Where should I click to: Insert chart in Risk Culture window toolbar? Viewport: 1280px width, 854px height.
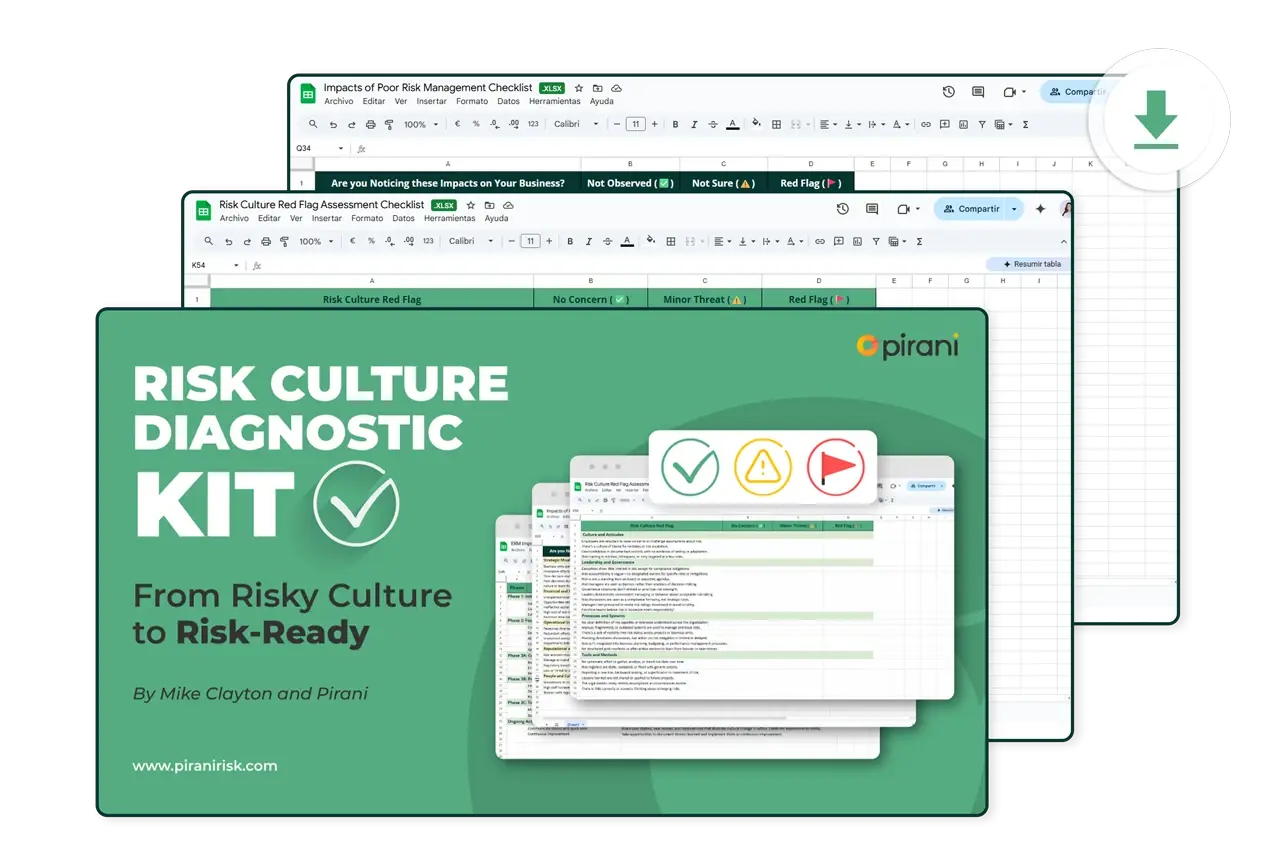coord(857,241)
